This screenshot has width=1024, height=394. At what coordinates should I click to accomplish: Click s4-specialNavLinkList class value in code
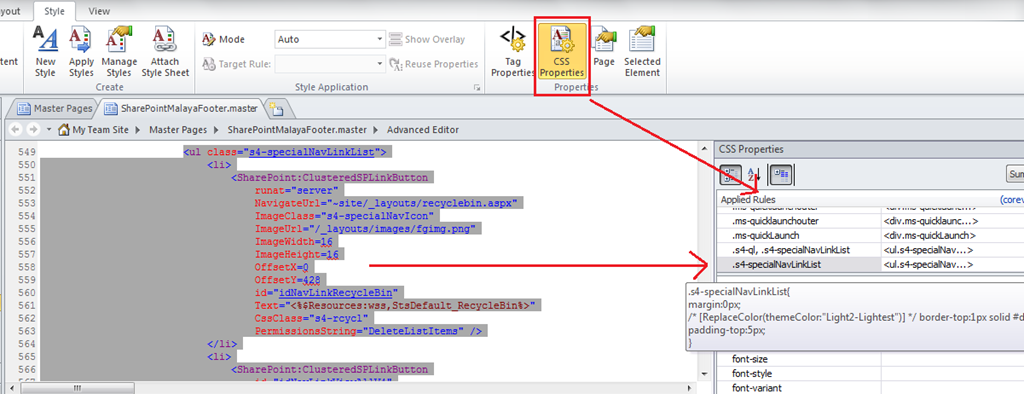(311, 152)
